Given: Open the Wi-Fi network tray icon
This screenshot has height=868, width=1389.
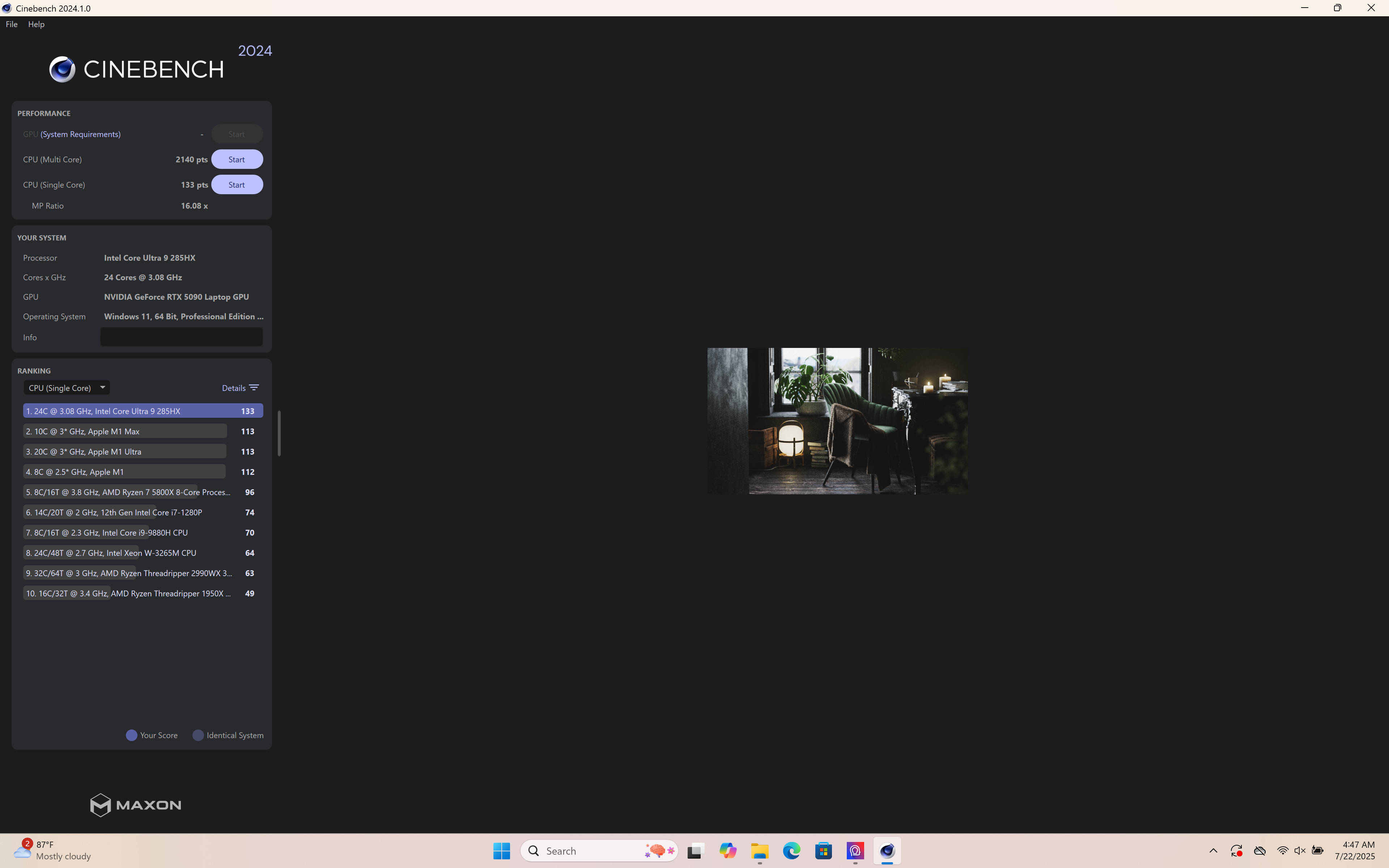Looking at the screenshot, I should coord(1283,851).
